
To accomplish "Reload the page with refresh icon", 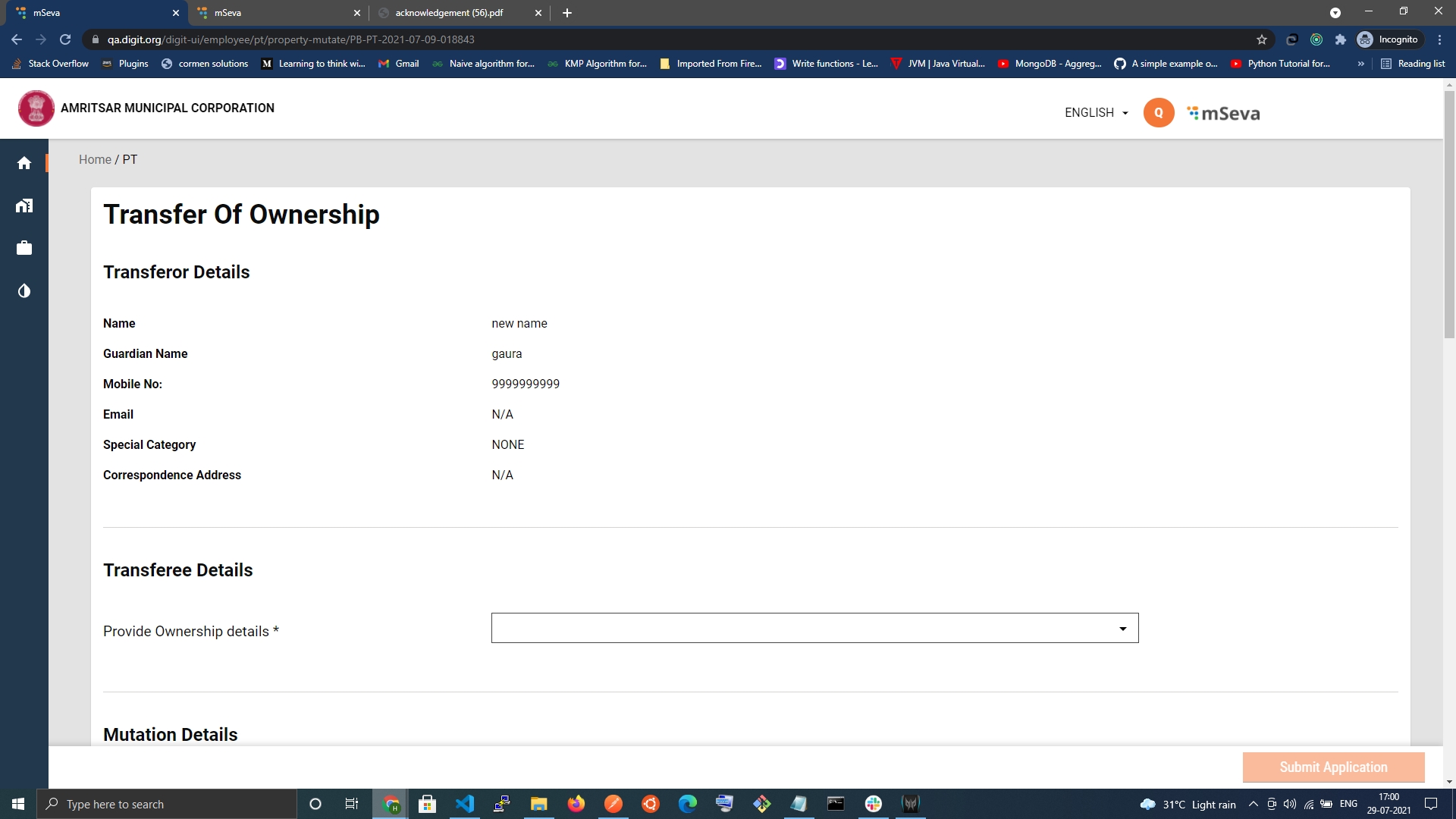I will point(65,39).
